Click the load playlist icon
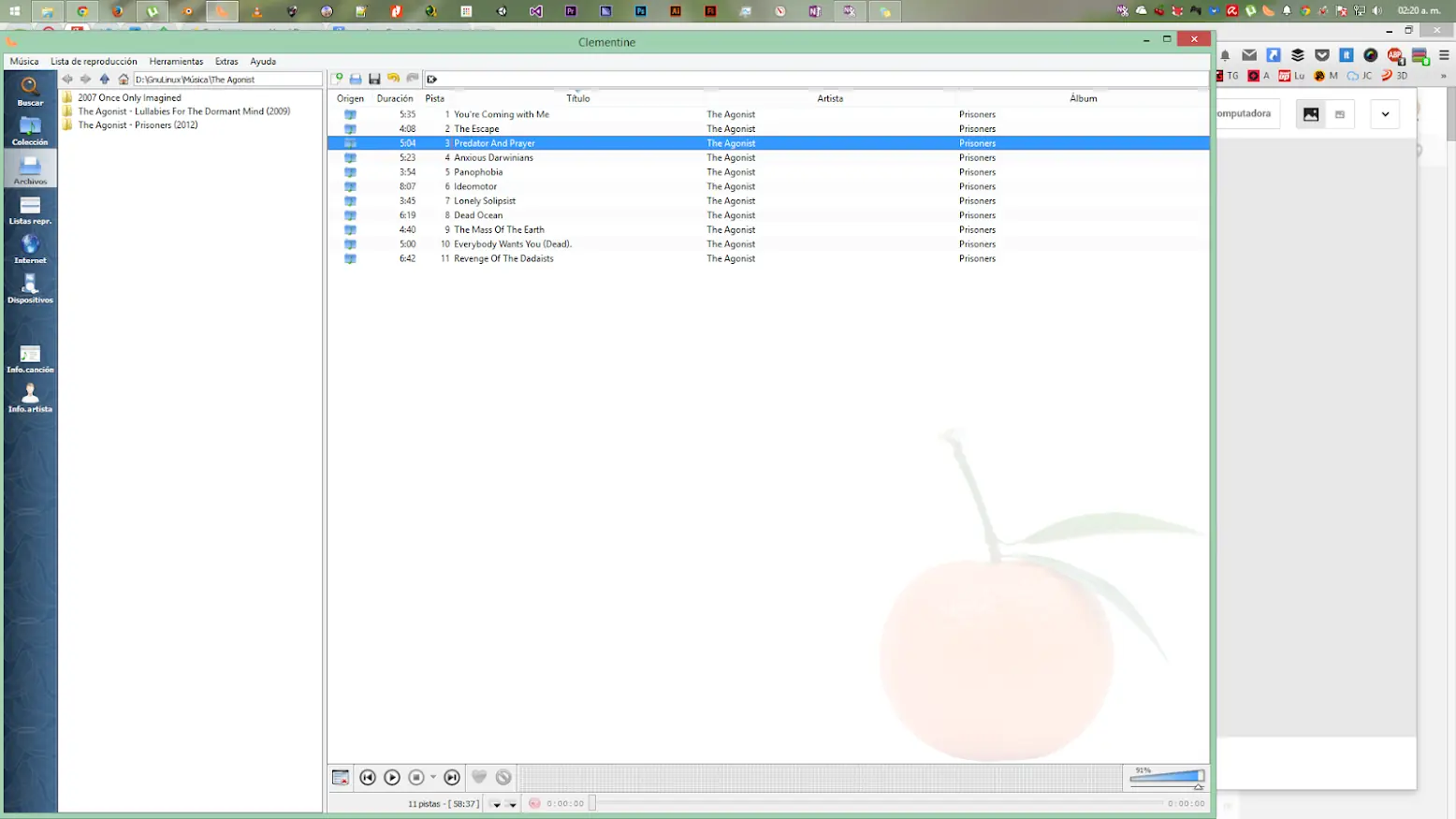Screen dimensions: 1456x819 click(356, 79)
